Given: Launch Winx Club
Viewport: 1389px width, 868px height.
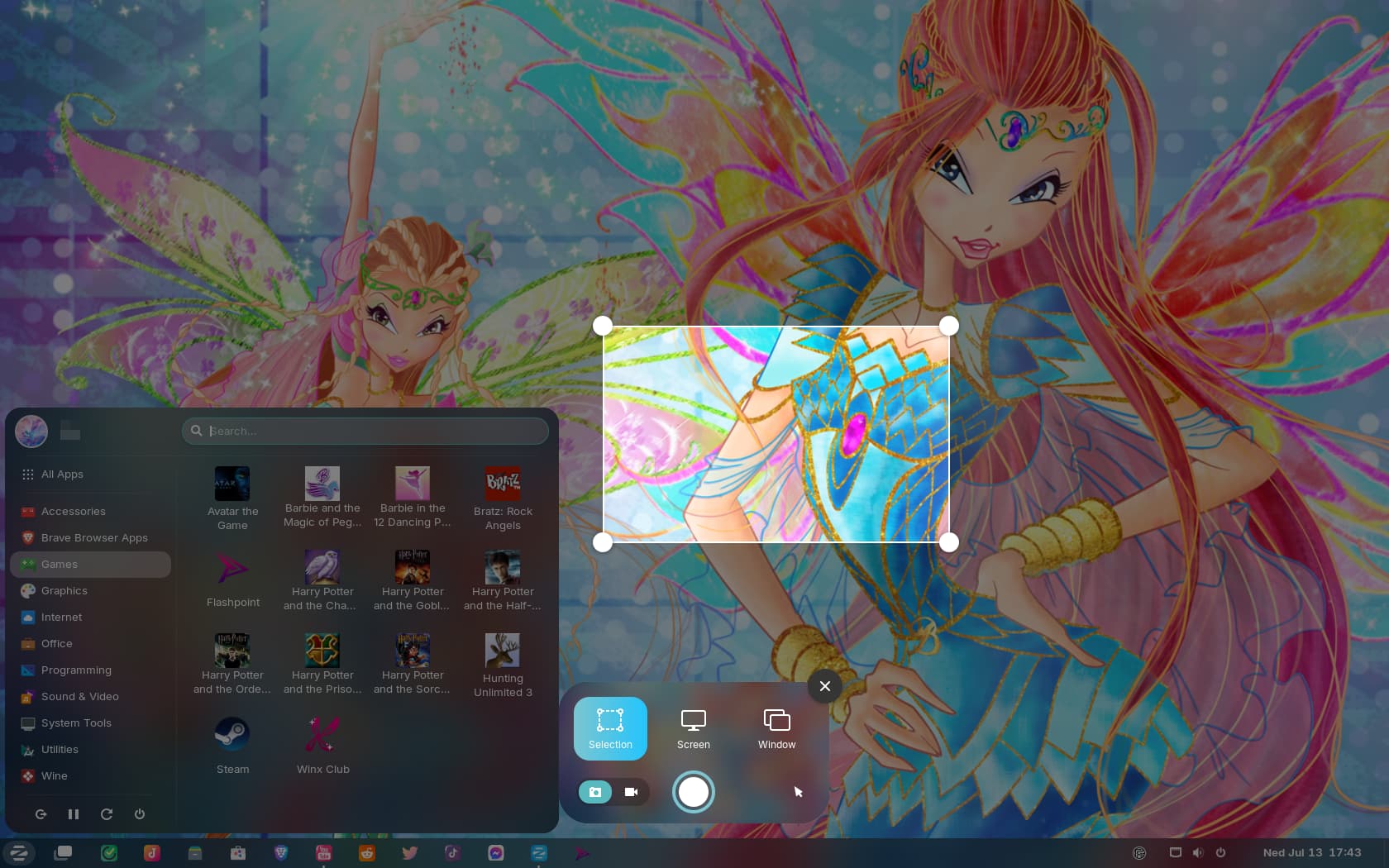Looking at the screenshot, I should click(x=322, y=746).
